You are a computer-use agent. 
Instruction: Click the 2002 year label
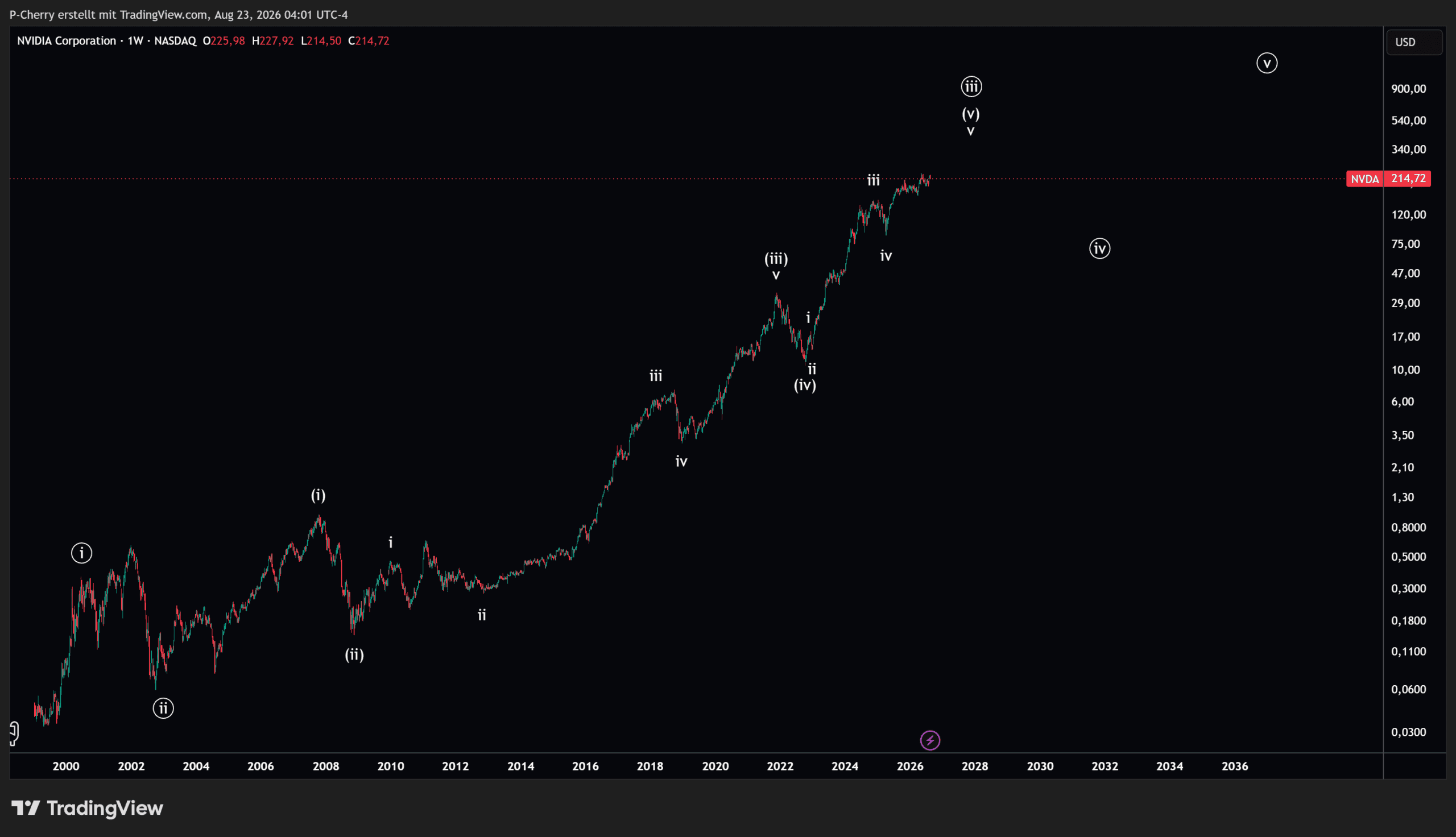tap(131, 766)
